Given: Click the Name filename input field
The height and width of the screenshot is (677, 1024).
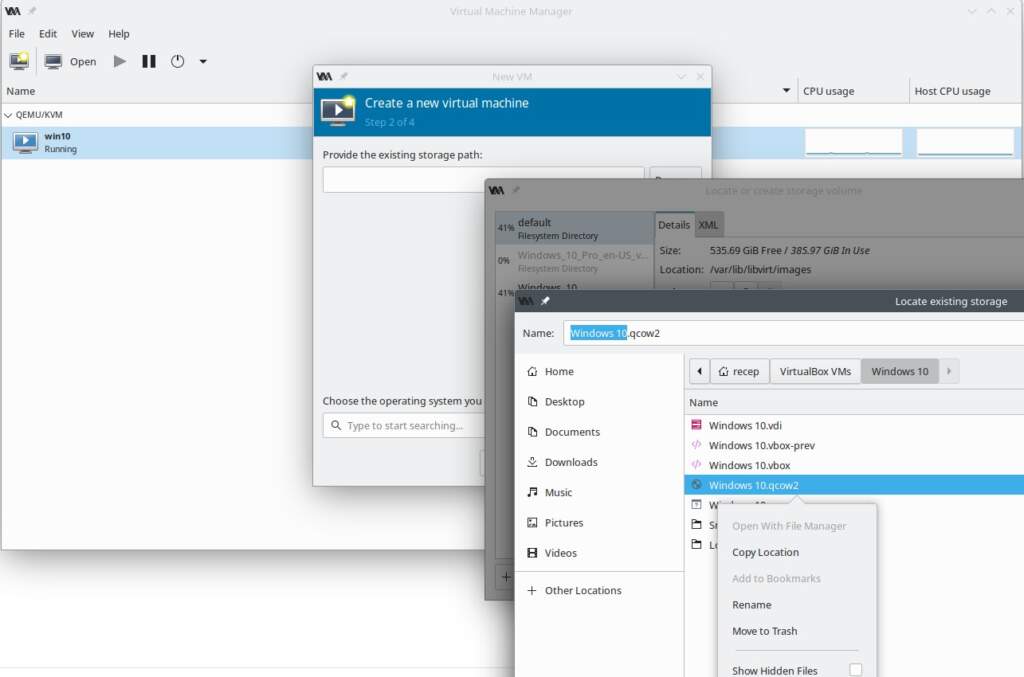Looking at the screenshot, I should pos(790,333).
